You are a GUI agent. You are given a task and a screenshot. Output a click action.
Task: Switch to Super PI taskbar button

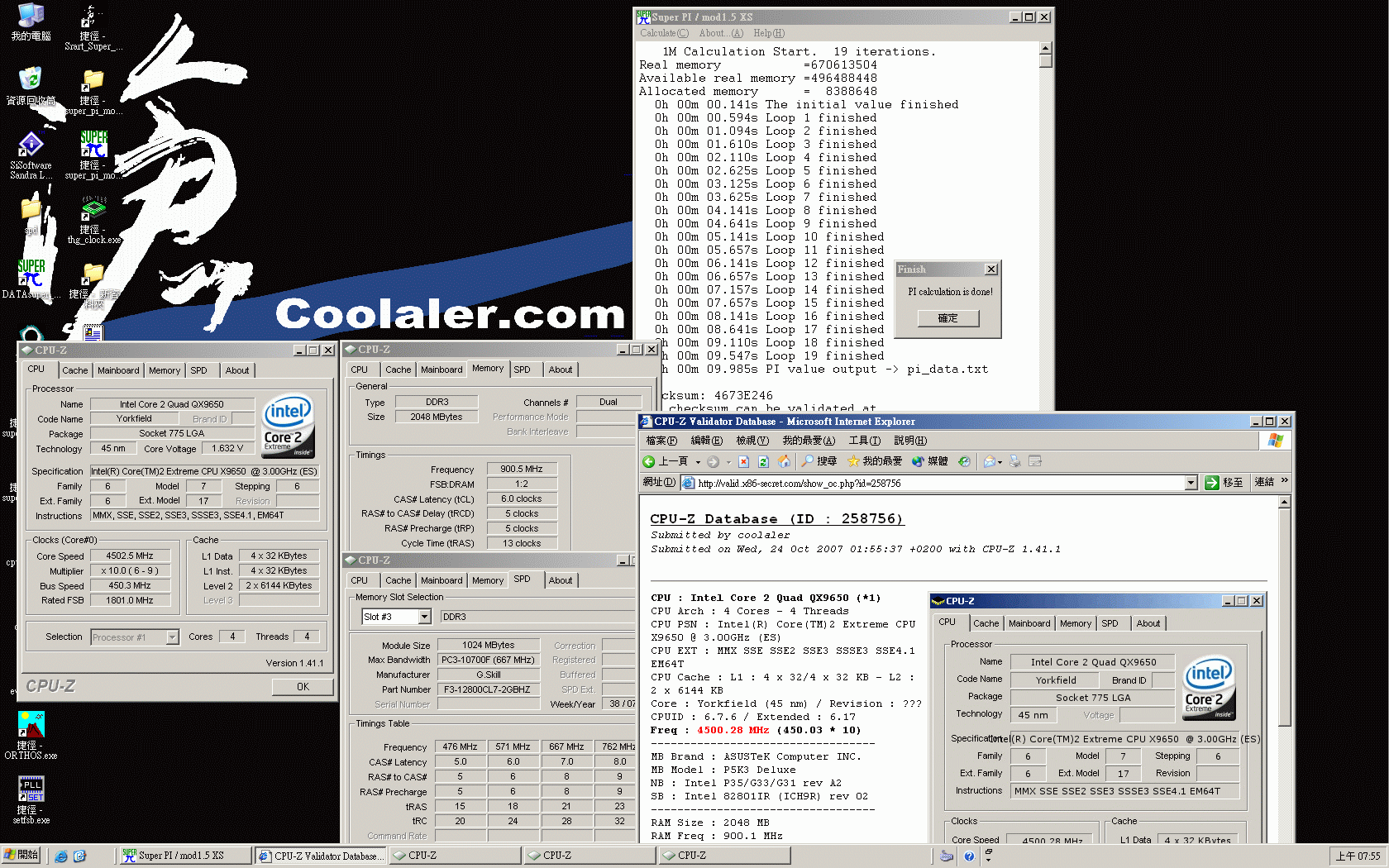click(184, 856)
